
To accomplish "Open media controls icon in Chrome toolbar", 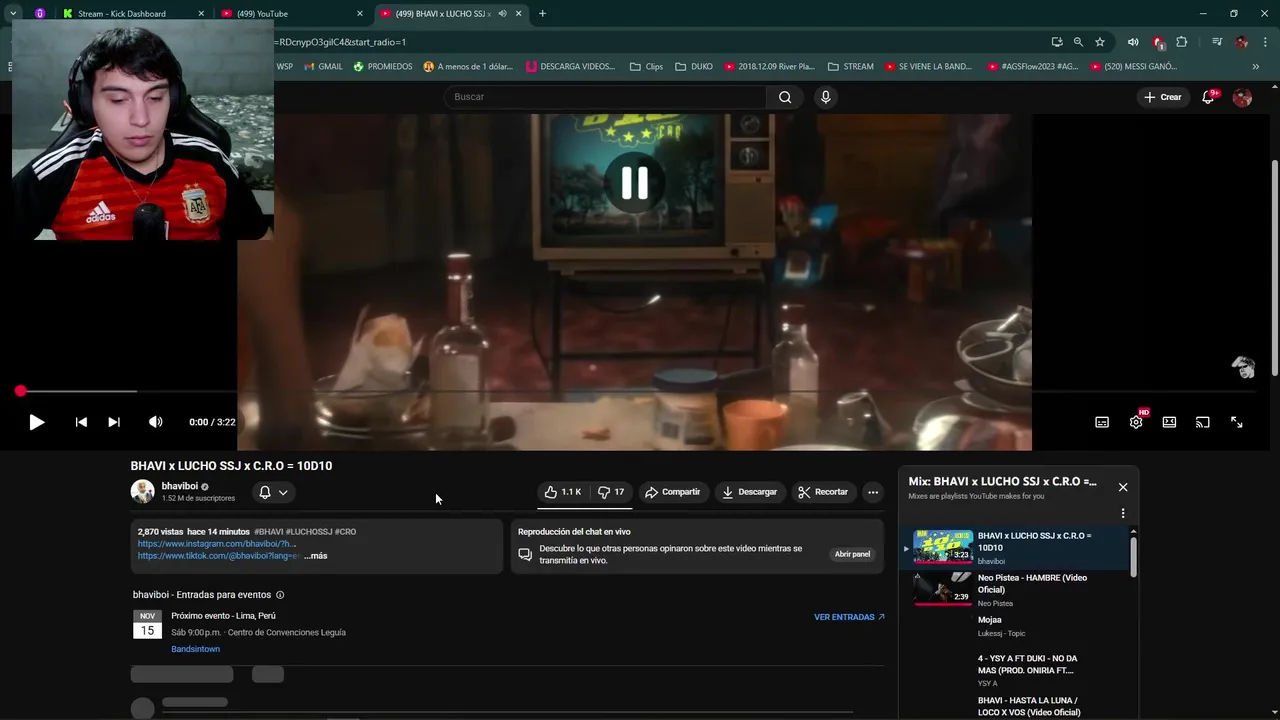I will point(1217,42).
